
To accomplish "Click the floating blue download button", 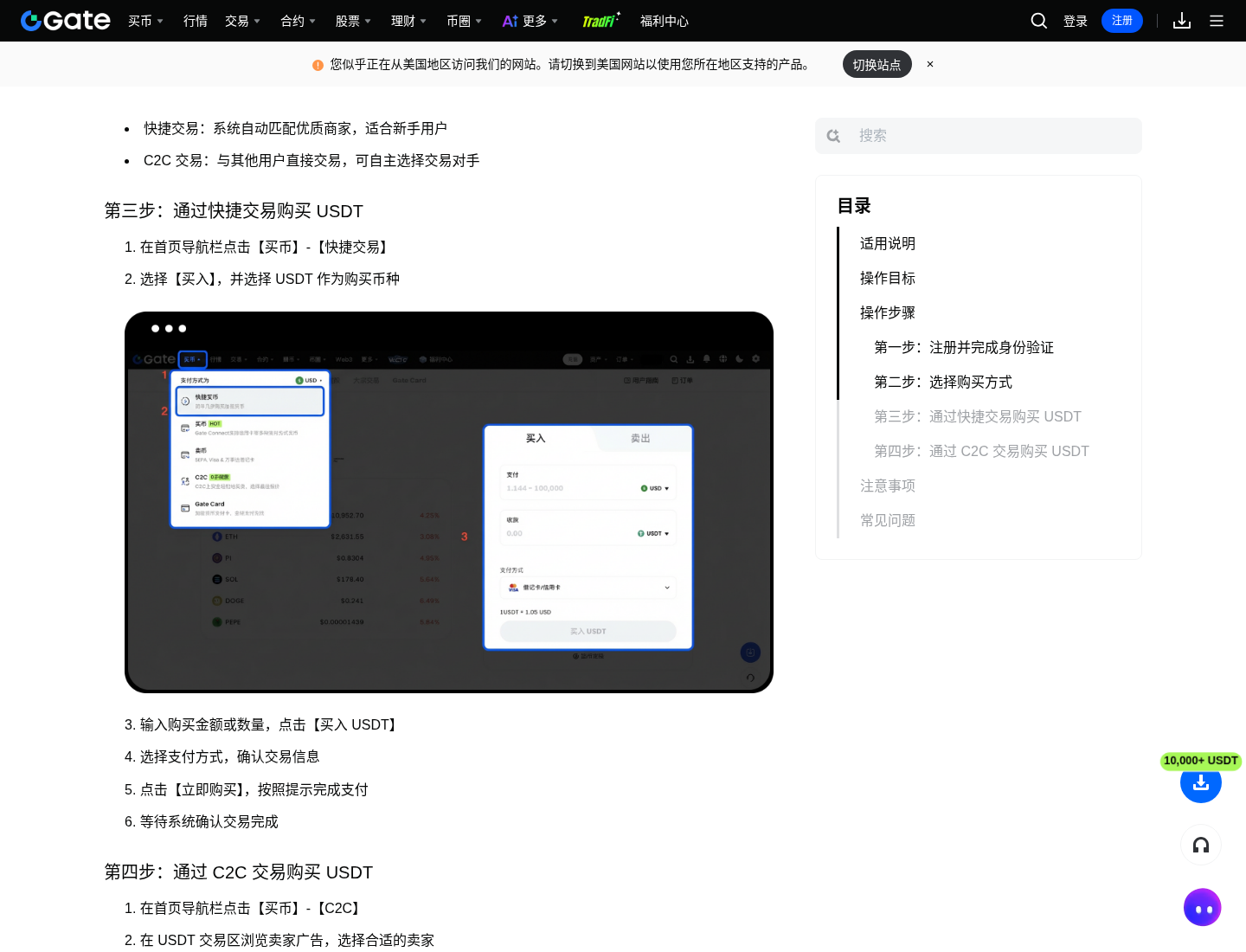I will click(1201, 782).
